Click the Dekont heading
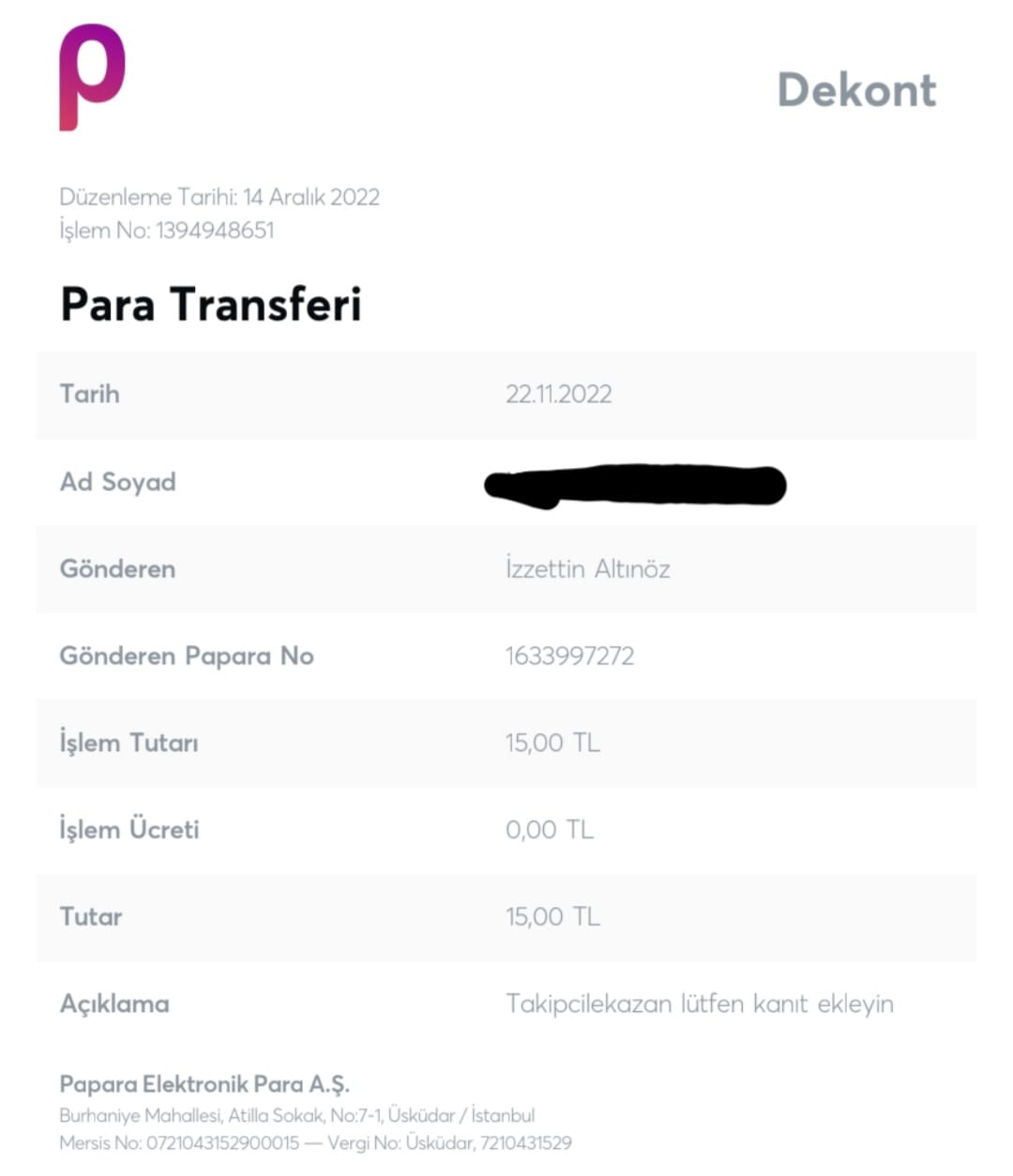The width and height of the screenshot is (1013, 1176). click(856, 90)
